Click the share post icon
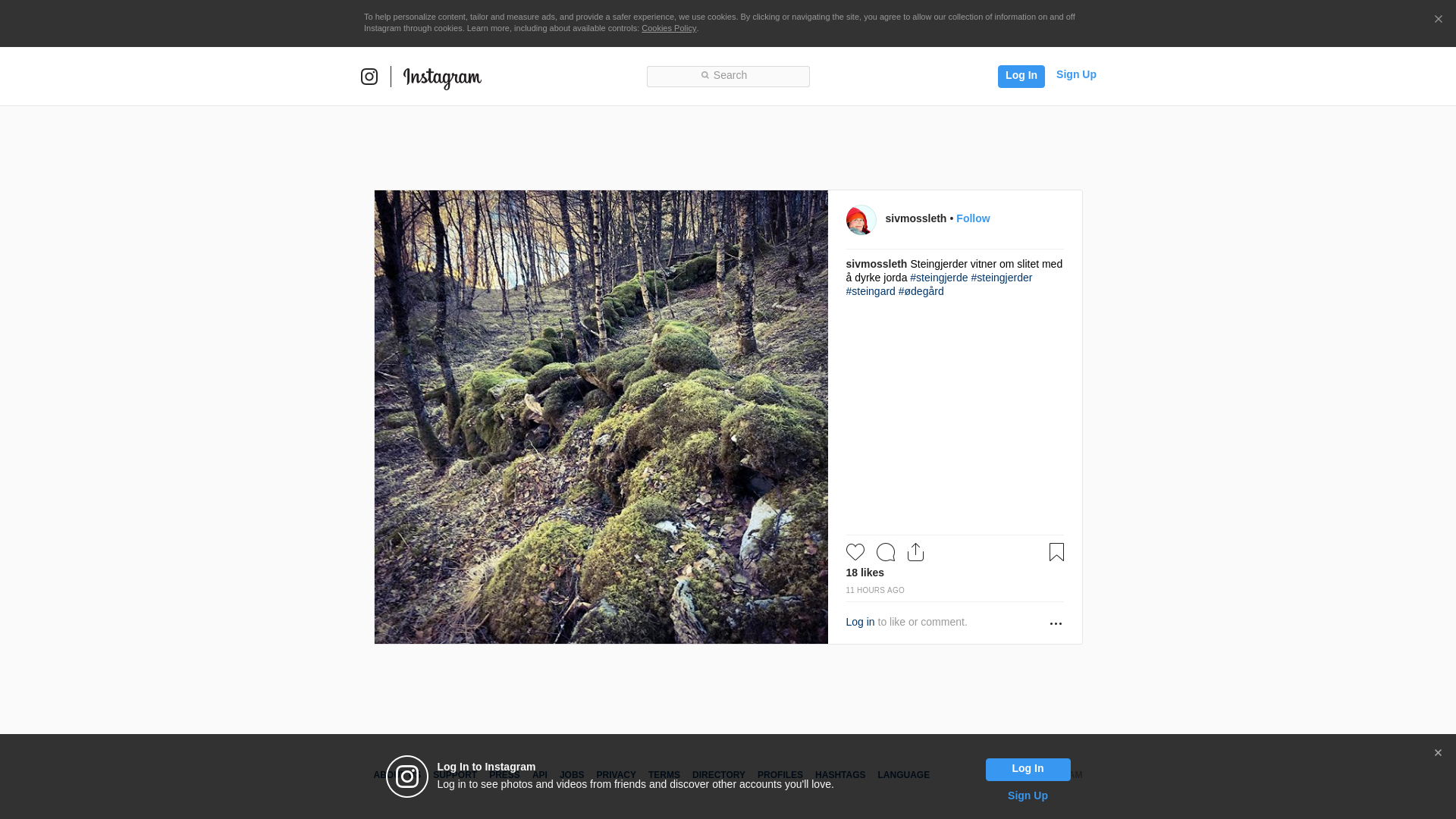This screenshot has height=819, width=1456. coord(915,552)
